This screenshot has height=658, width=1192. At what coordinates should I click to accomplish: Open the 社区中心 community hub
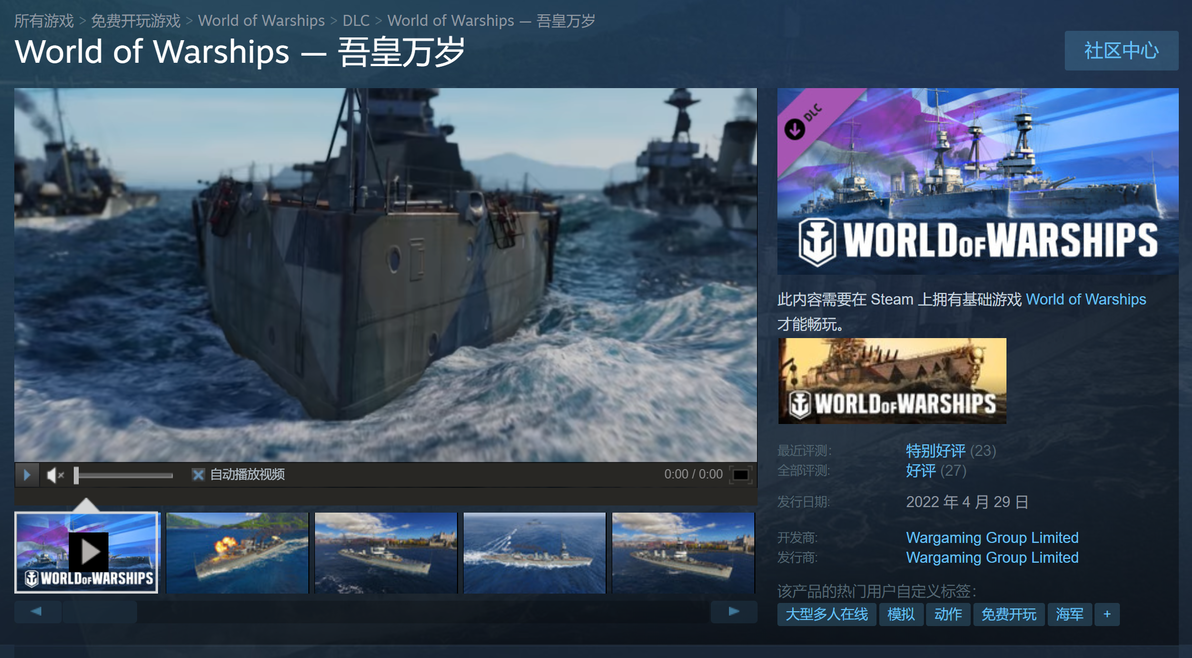coord(1121,51)
